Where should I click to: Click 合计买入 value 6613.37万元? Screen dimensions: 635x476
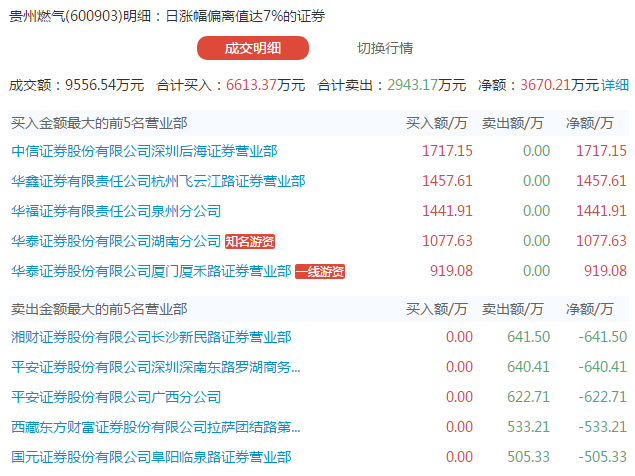tap(265, 85)
